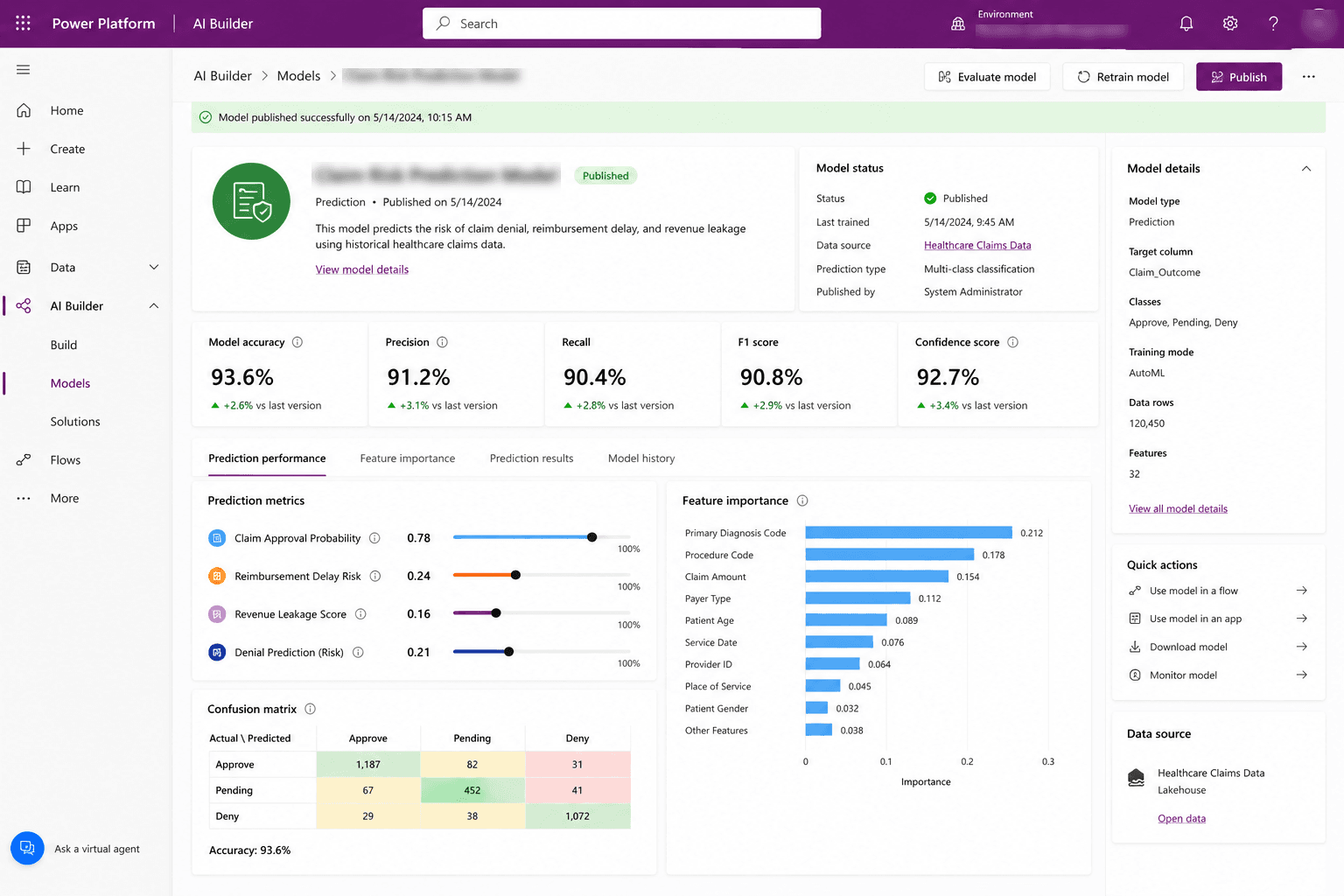
Task: Click the Reimbursement Delay Risk orange icon
Action: point(217,576)
